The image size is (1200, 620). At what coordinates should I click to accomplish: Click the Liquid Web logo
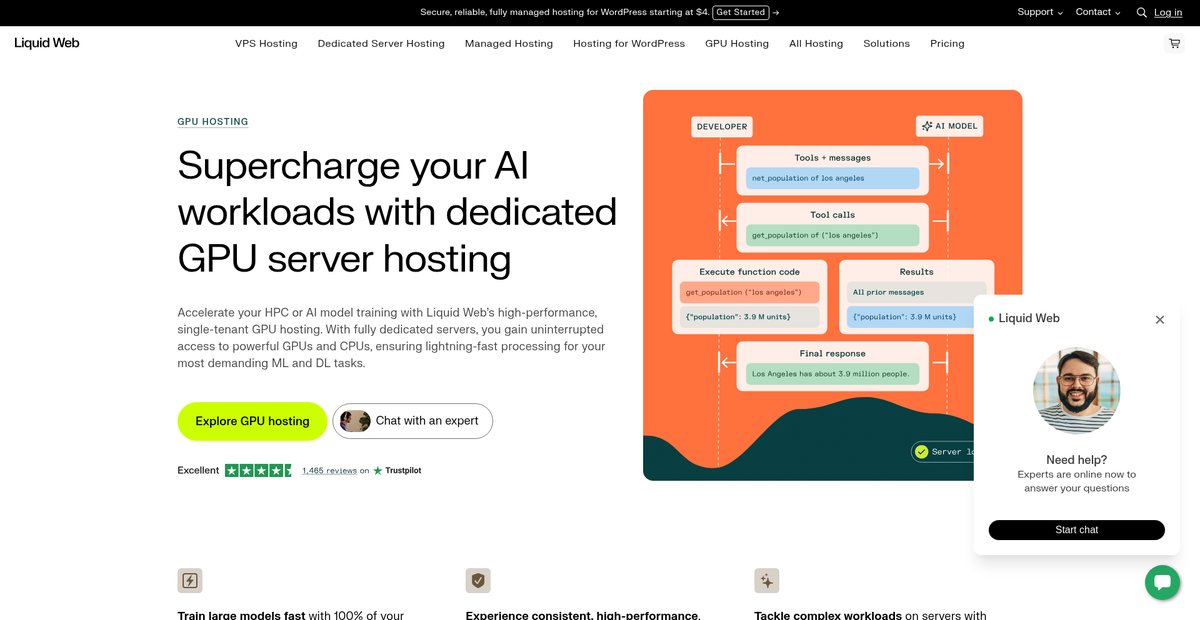click(47, 43)
